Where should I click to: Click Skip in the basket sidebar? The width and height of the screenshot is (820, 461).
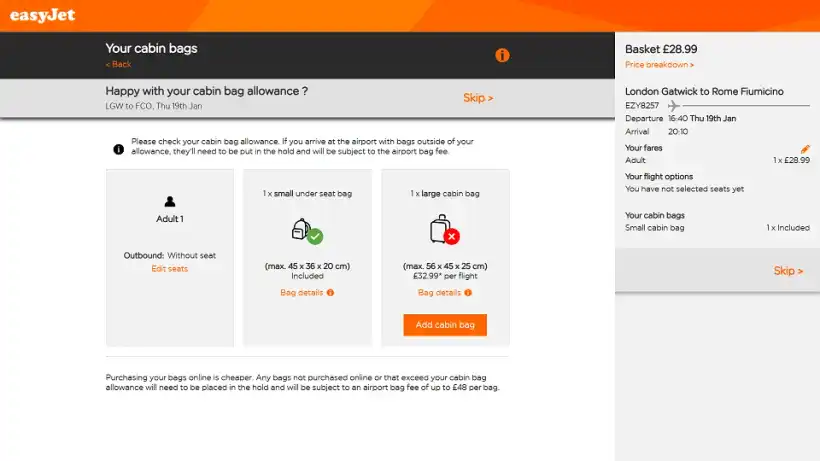tap(788, 271)
